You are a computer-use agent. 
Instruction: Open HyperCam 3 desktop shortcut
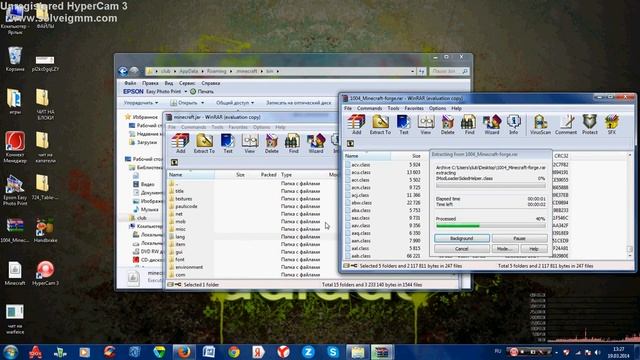45,273
